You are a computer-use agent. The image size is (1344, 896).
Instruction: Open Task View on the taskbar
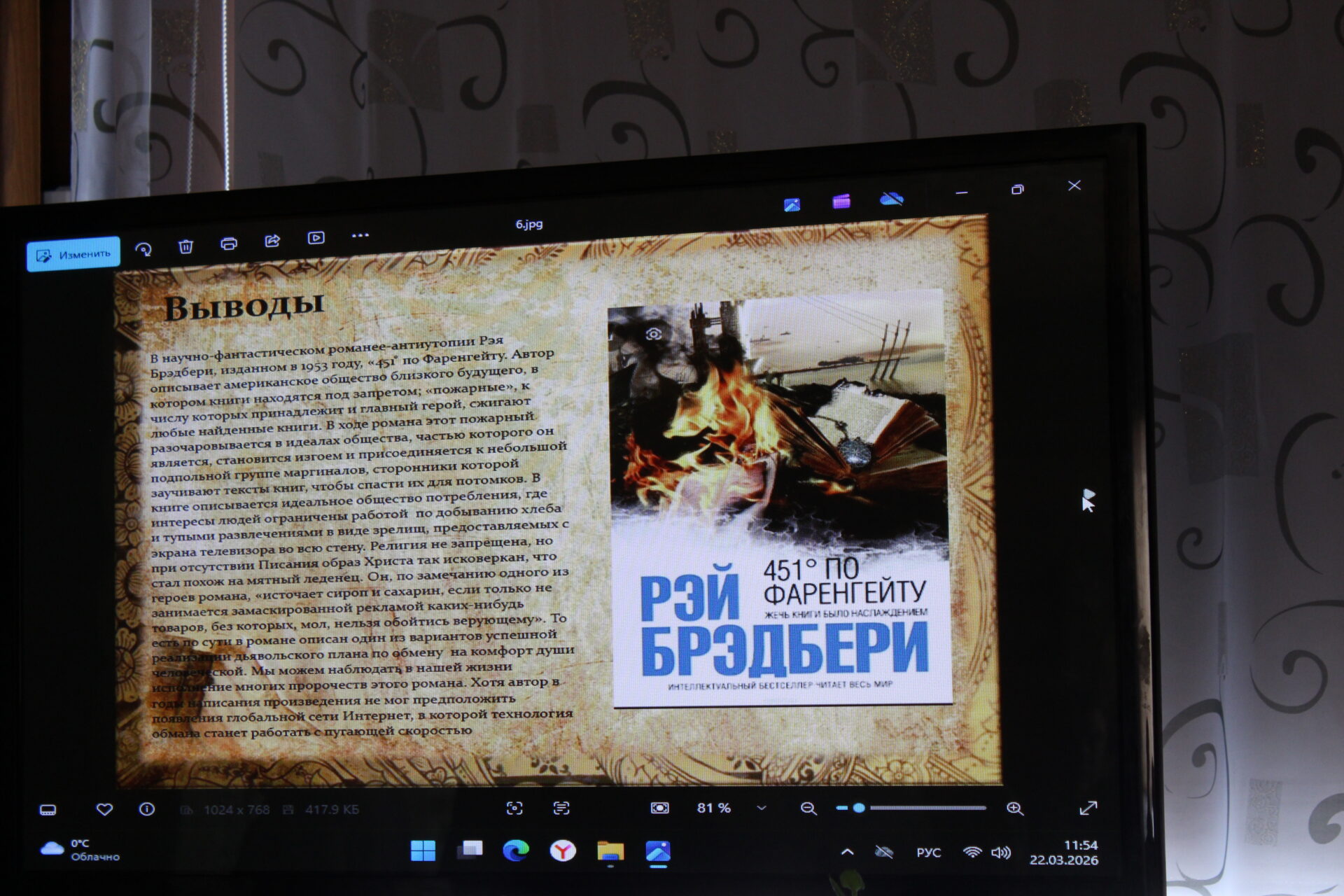click(470, 850)
